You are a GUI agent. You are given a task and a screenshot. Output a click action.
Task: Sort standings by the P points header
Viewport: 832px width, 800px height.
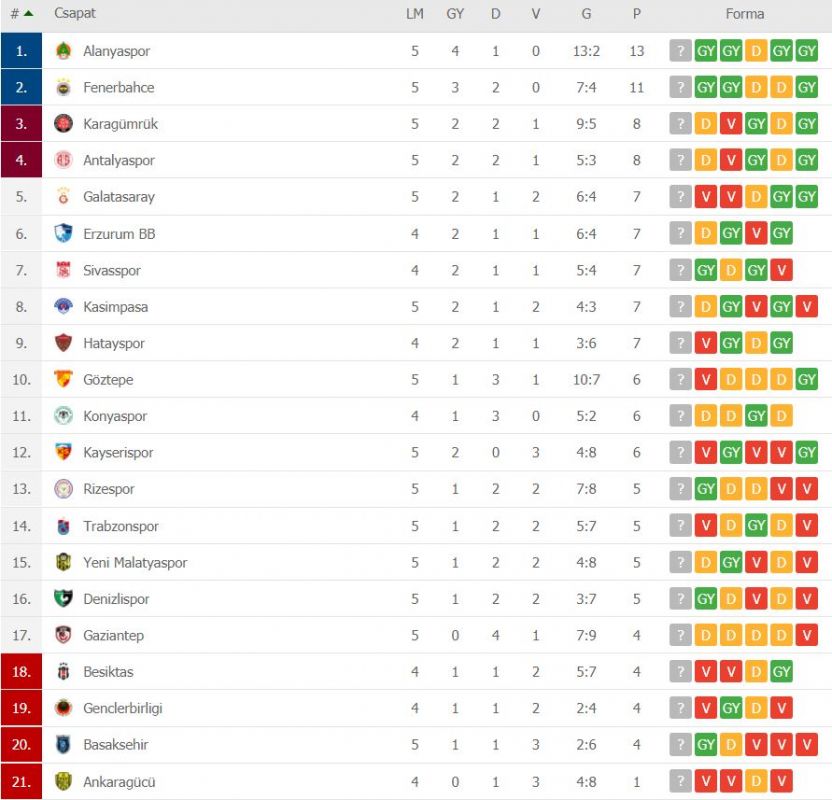point(637,14)
